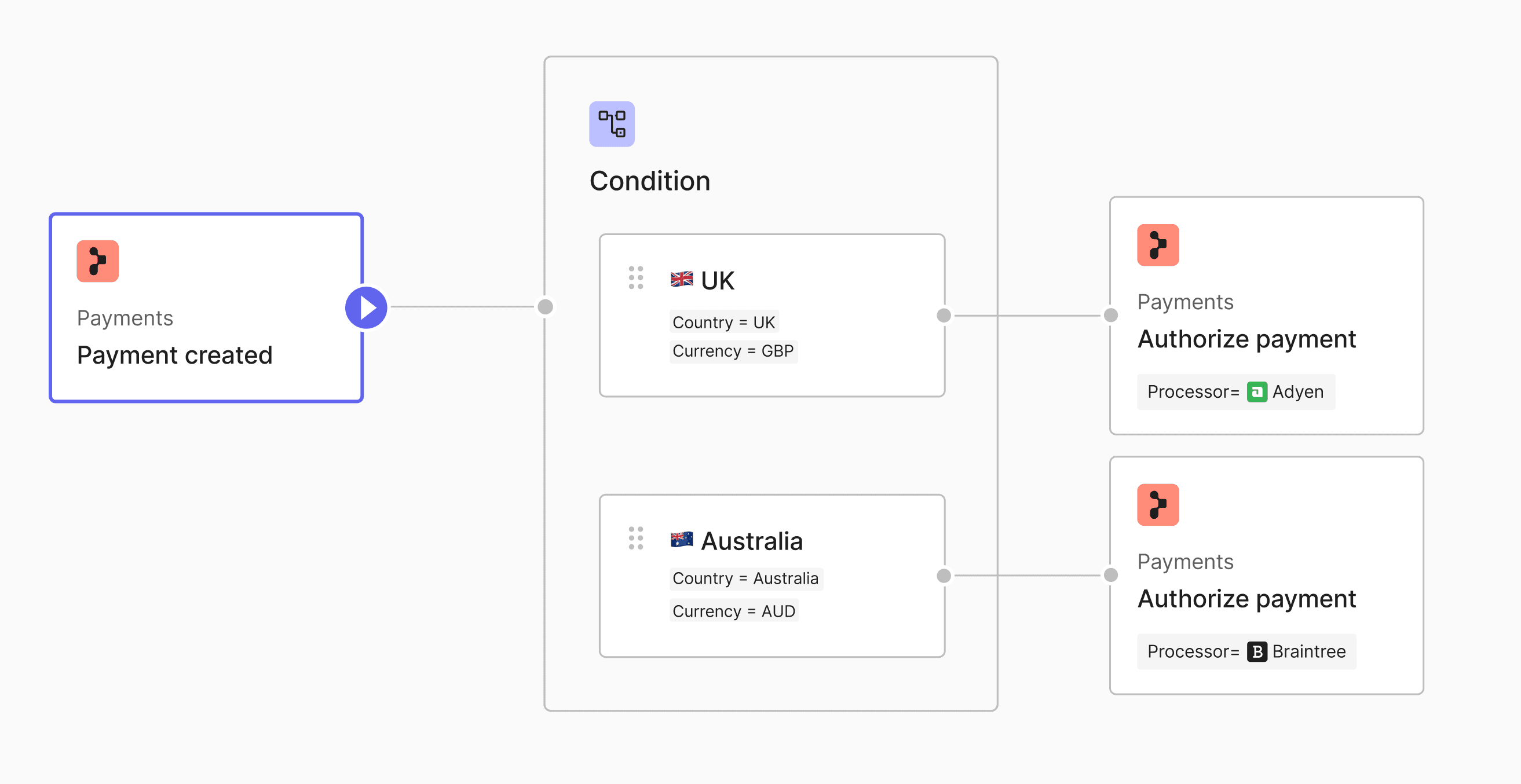Click the Braintree node's orange Payments icon
This screenshot has width=1521, height=784.
pos(1158,505)
